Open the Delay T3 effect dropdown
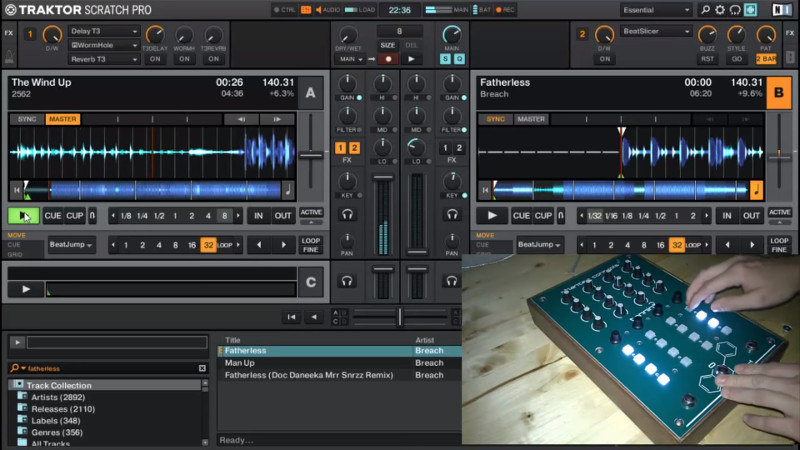Image resolution: width=800 pixels, height=450 pixels. click(104, 32)
